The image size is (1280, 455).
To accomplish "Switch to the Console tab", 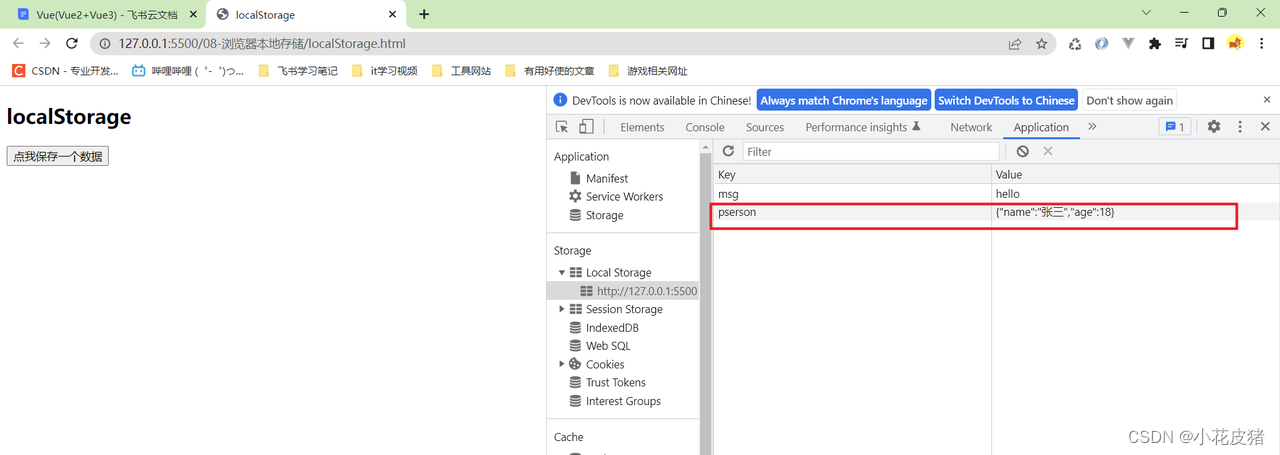I will [705, 127].
